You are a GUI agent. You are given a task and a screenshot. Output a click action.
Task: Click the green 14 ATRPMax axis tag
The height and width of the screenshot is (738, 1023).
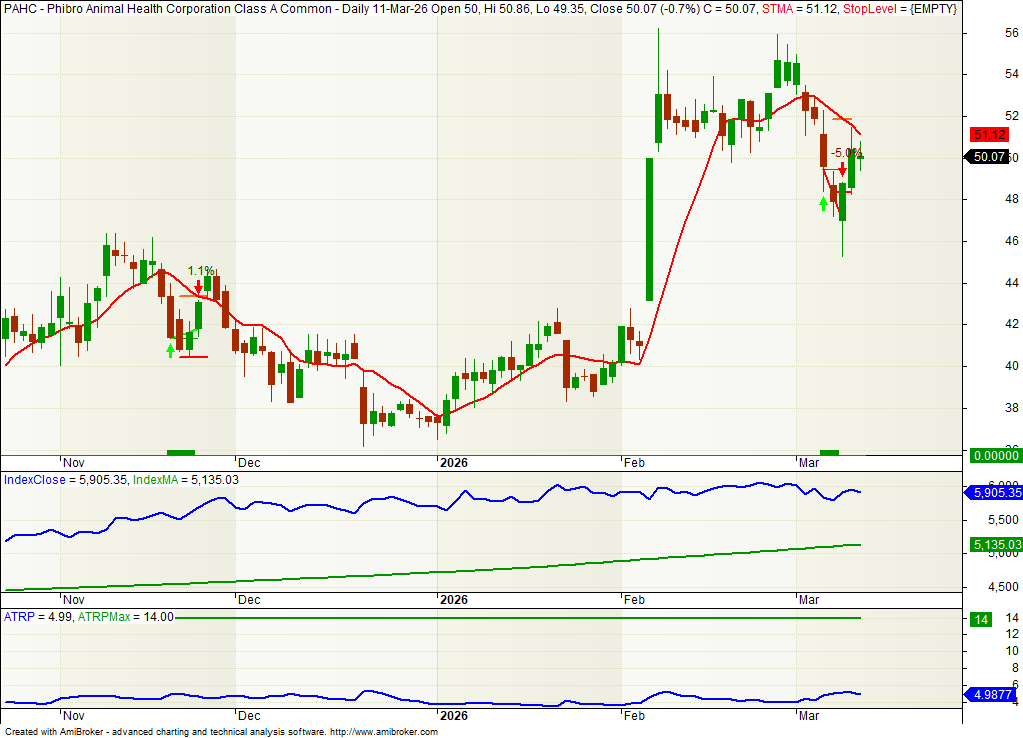pos(981,620)
